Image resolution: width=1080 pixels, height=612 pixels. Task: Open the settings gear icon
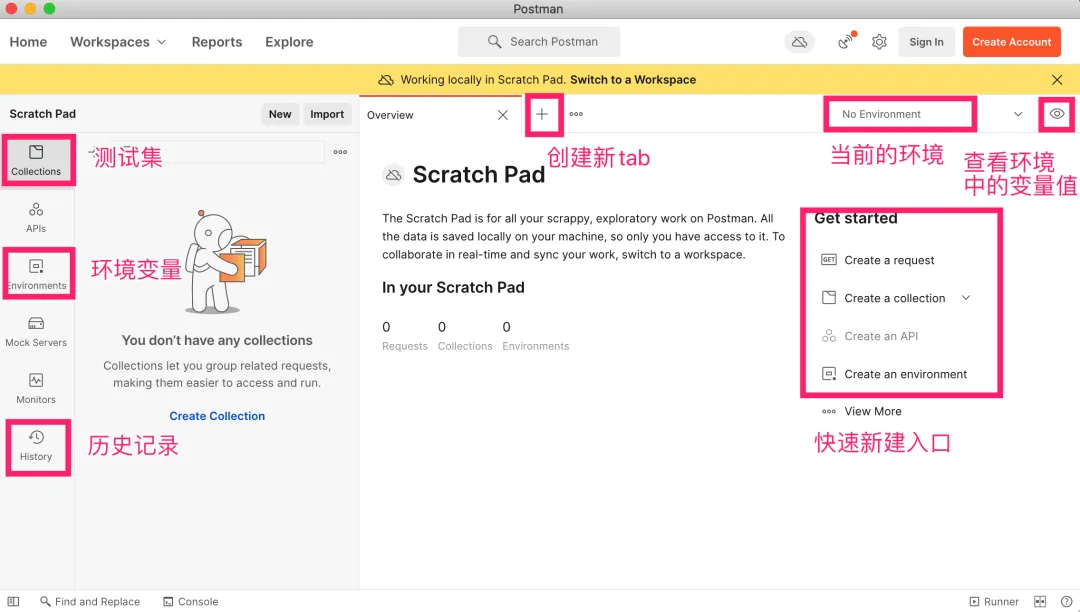click(x=879, y=42)
